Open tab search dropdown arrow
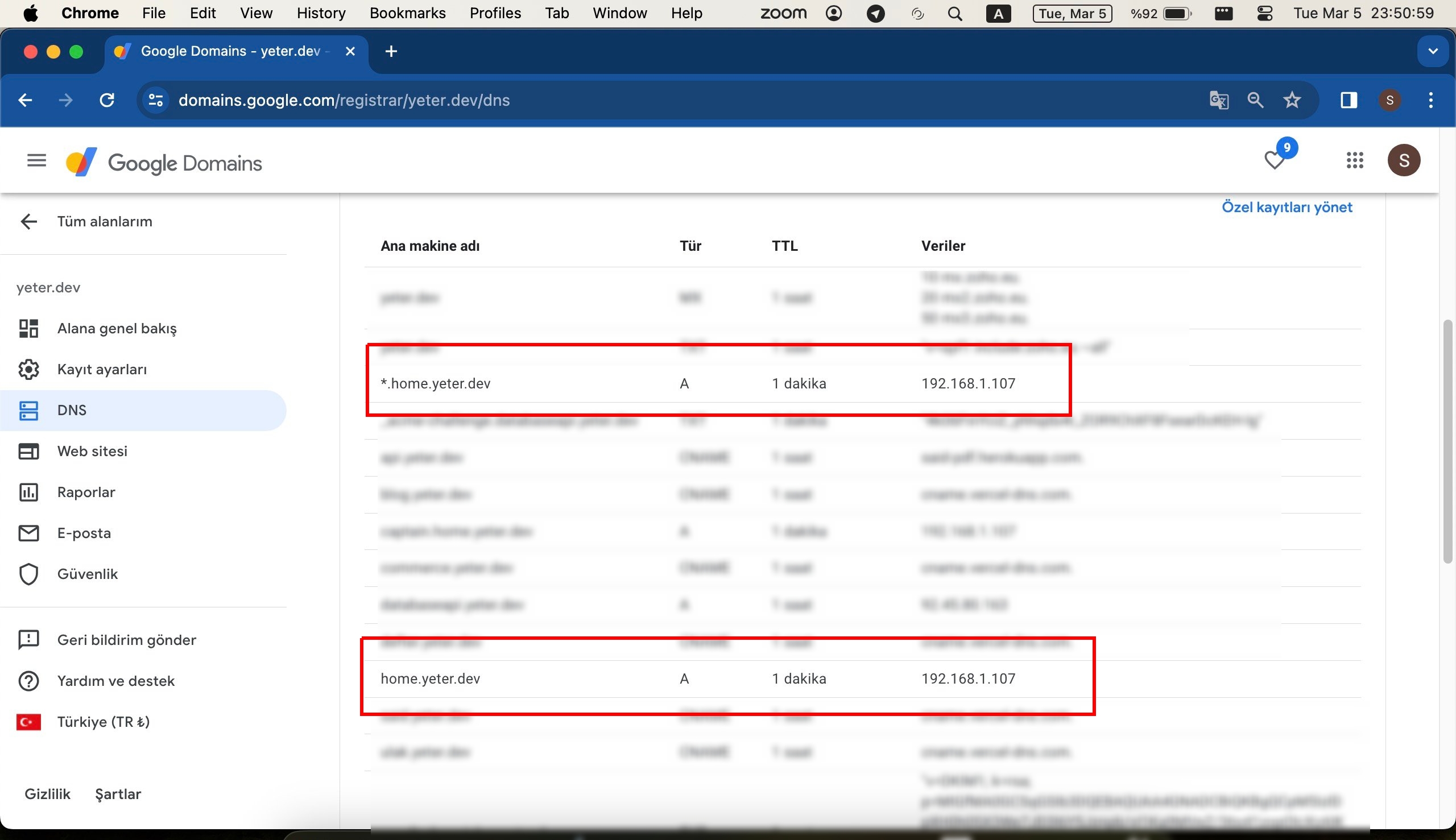The height and width of the screenshot is (840, 1456). [1432, 51]
